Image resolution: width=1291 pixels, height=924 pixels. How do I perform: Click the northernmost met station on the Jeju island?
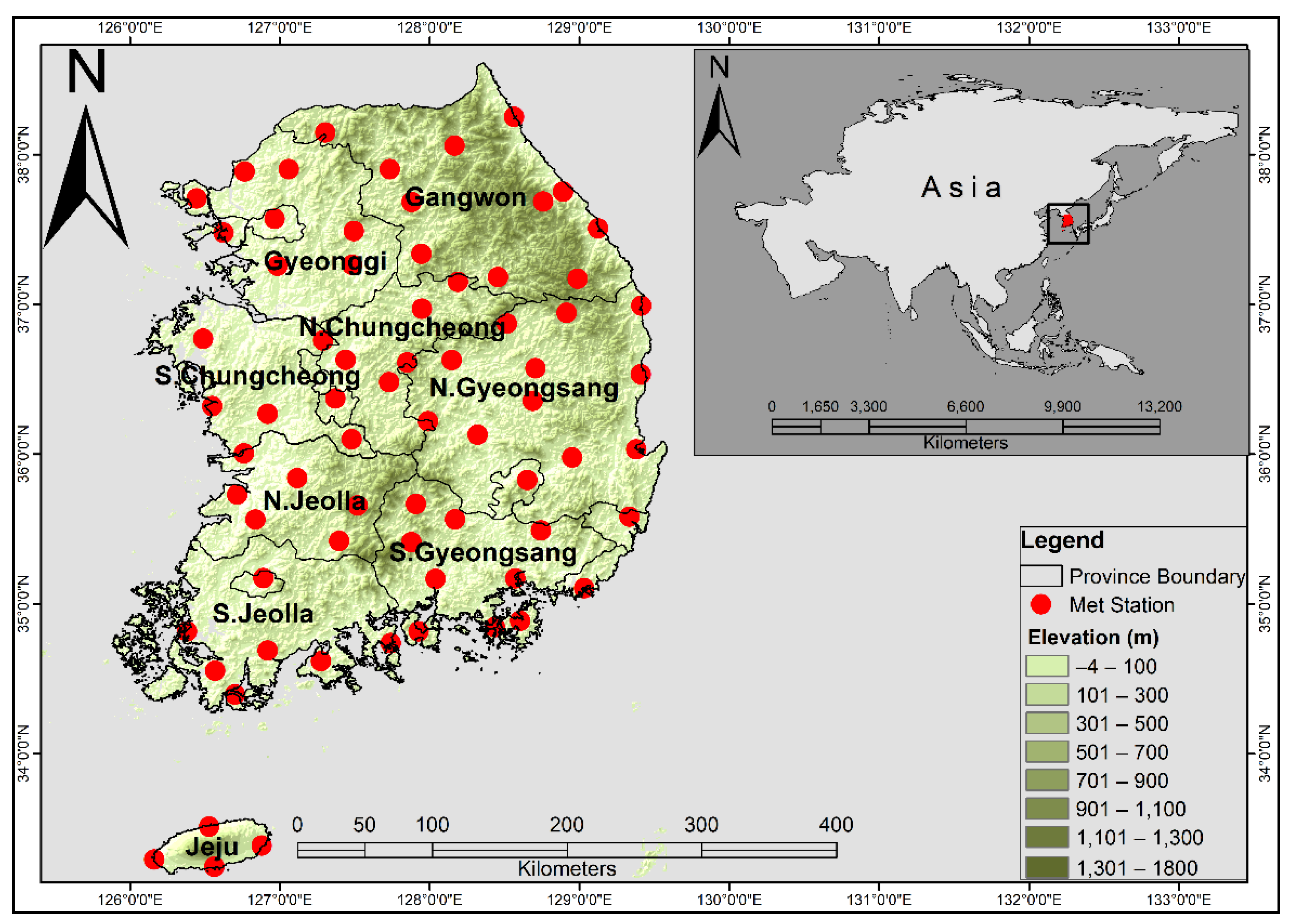[209, 826]
